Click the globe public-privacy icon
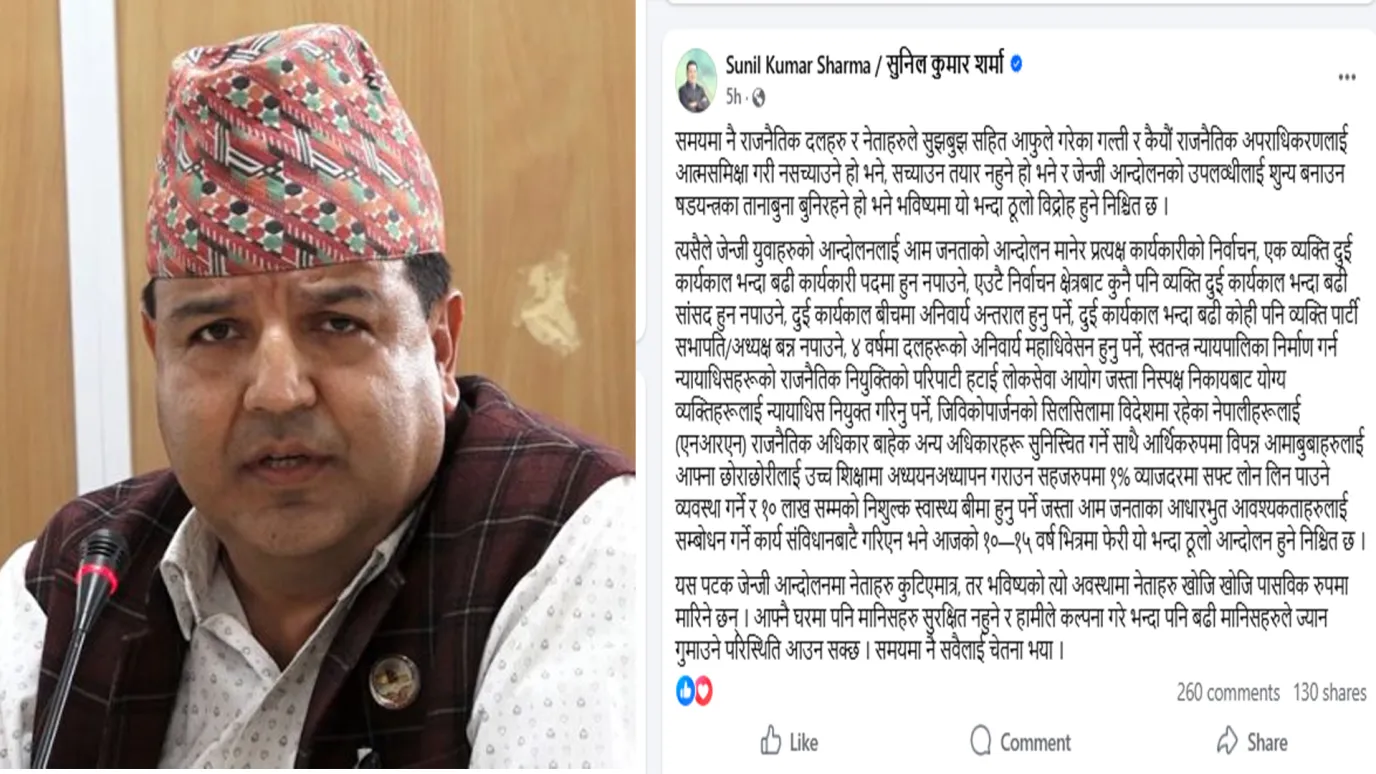Image resolution: width=1376 pixels, height=774 pixels. (758, 98)
